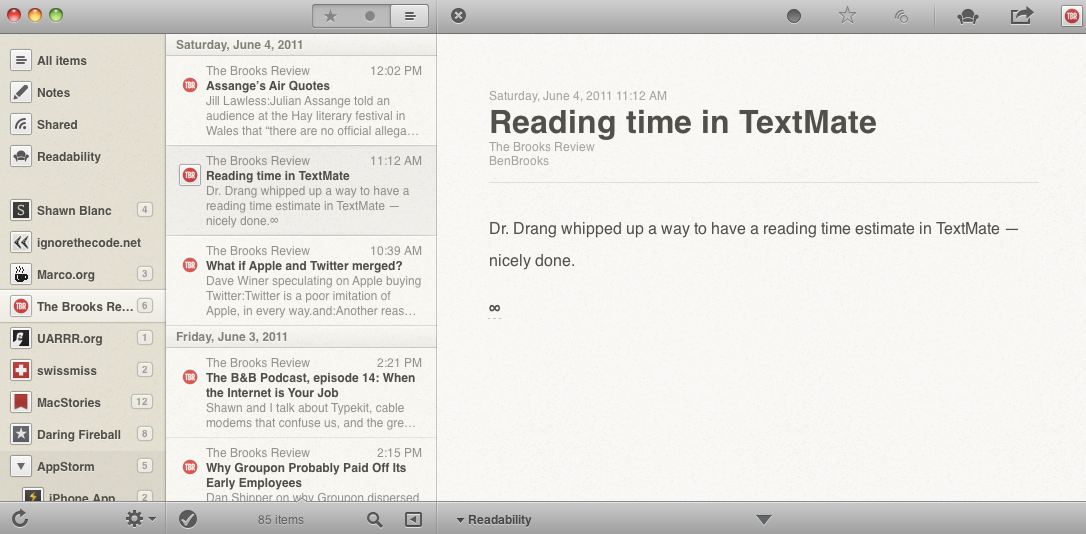The width and height of the screenshot is (1086, 534).
Task: Collapse article pane with the arrow icon
Action: (413, 519)
